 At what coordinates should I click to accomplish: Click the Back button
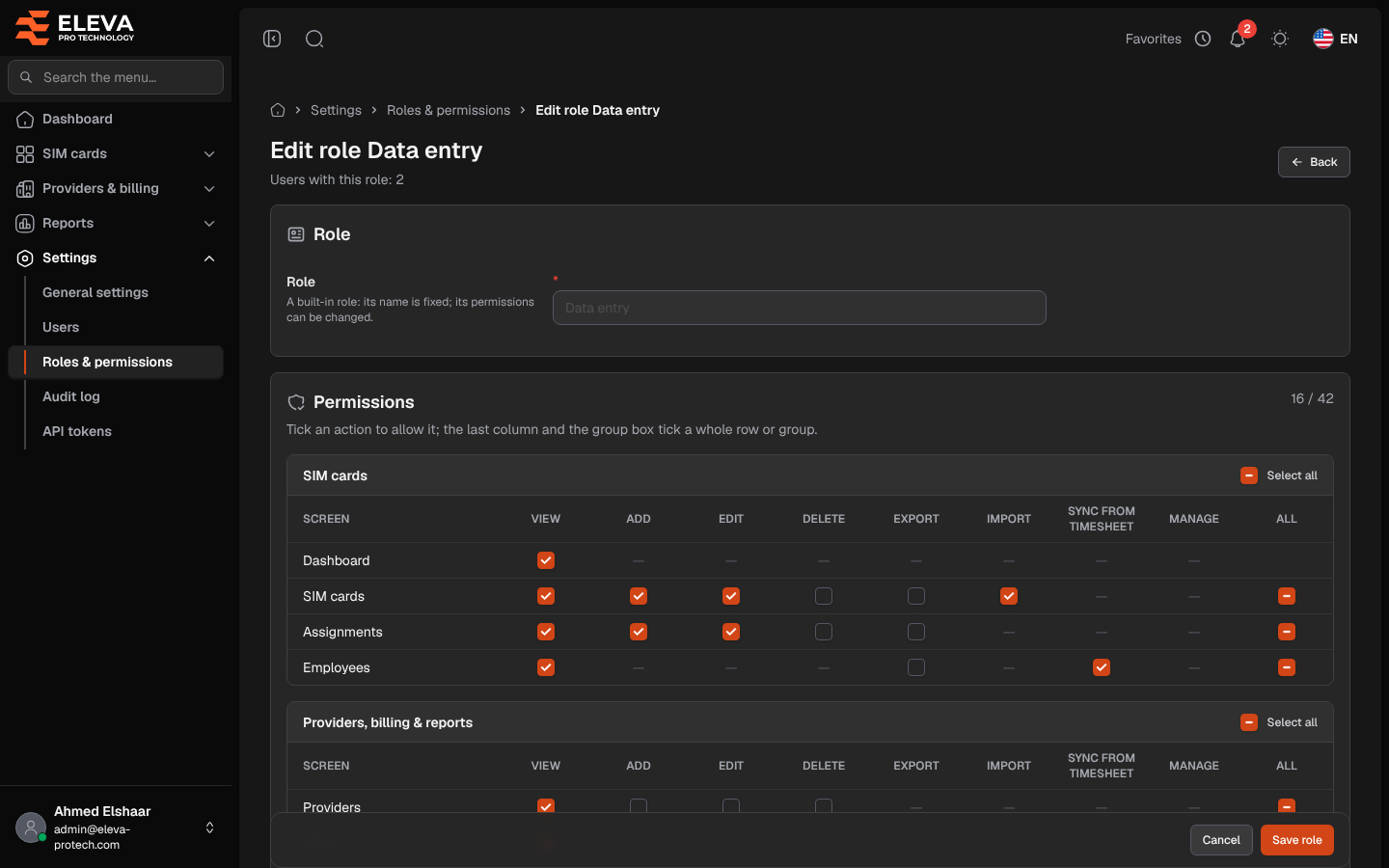[1314, 162]
